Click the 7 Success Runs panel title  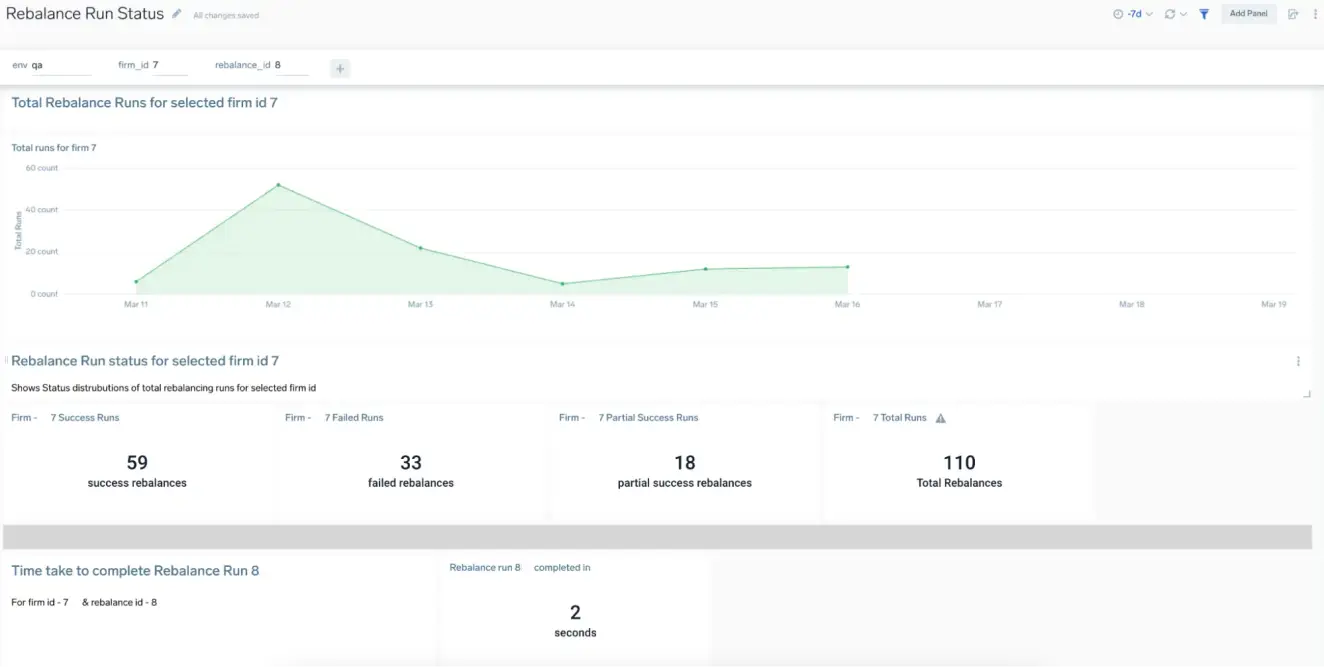pyautogui.click(x=85, y=418)
